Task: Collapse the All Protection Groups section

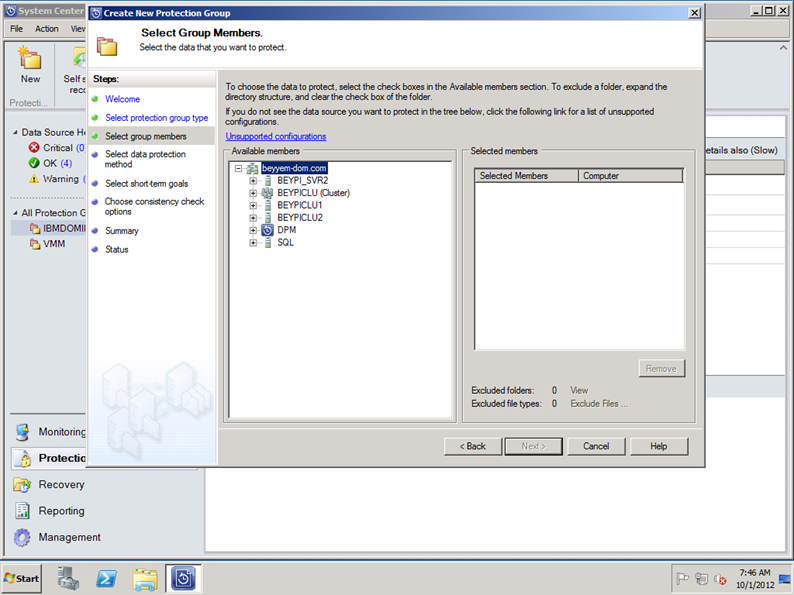Action: 15,213
